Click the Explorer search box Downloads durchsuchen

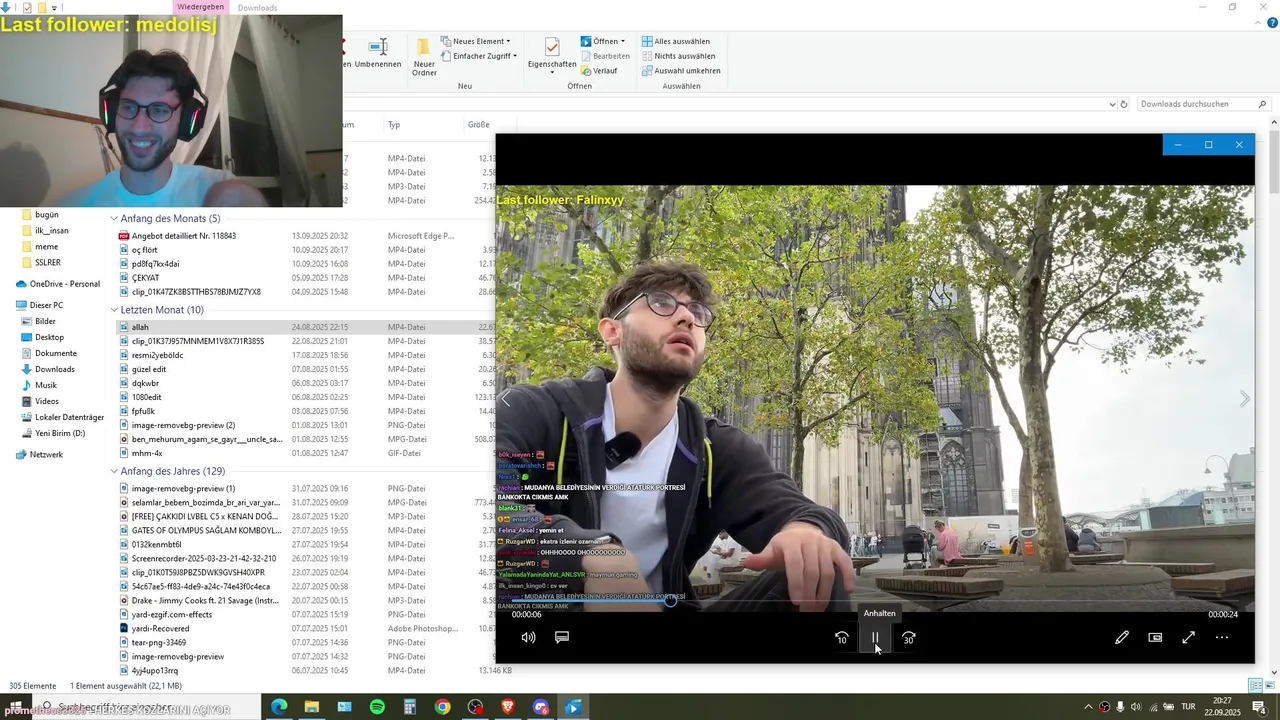coord(1203,104)
